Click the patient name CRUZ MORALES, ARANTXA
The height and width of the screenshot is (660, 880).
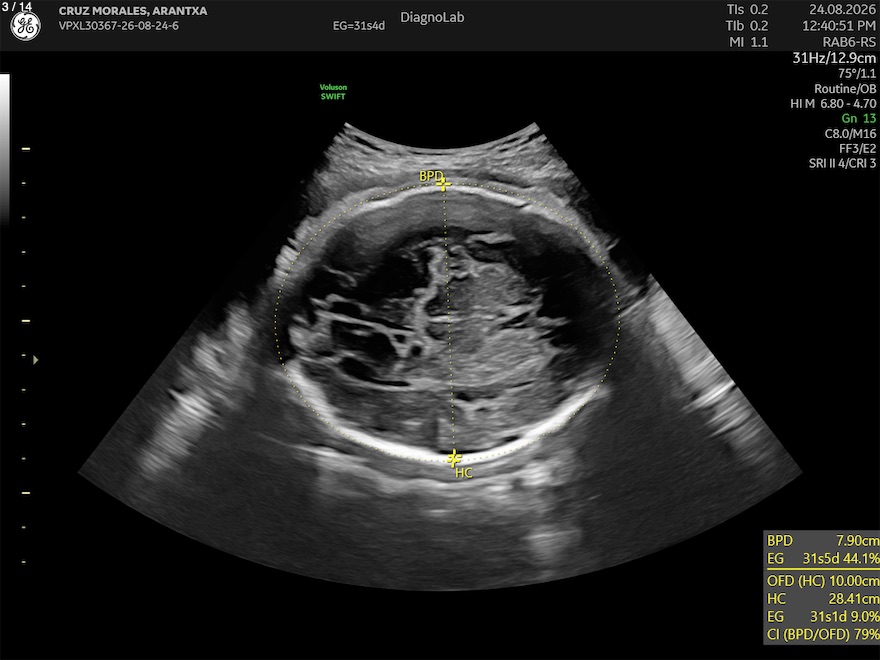pos(133,11)
